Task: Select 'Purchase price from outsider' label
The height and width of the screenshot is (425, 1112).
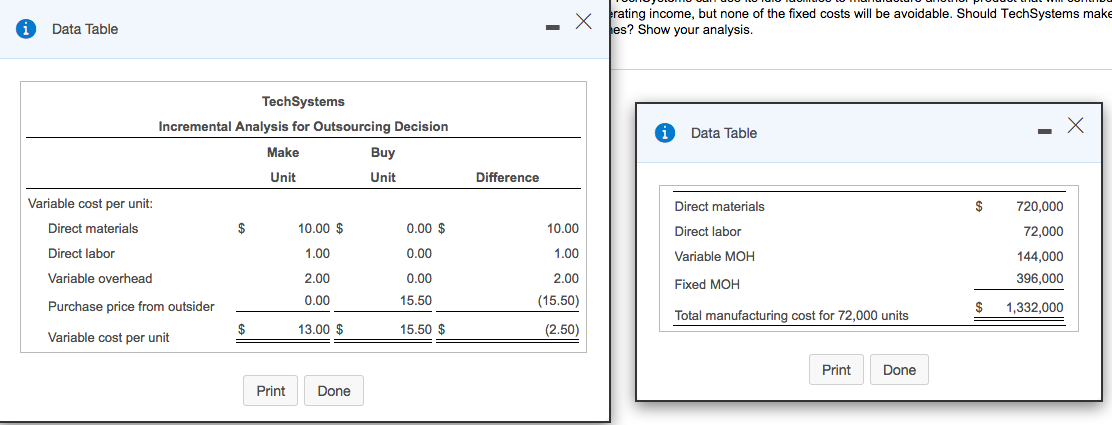Action: tap(130, 307)
